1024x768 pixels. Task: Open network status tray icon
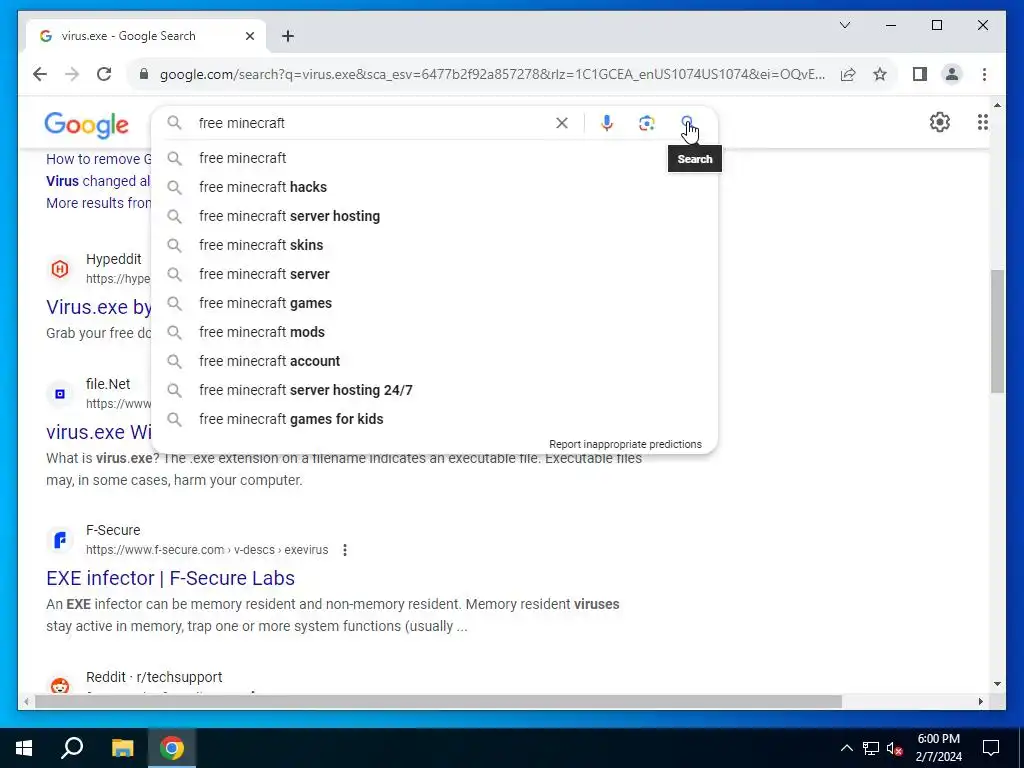[871, 748]
